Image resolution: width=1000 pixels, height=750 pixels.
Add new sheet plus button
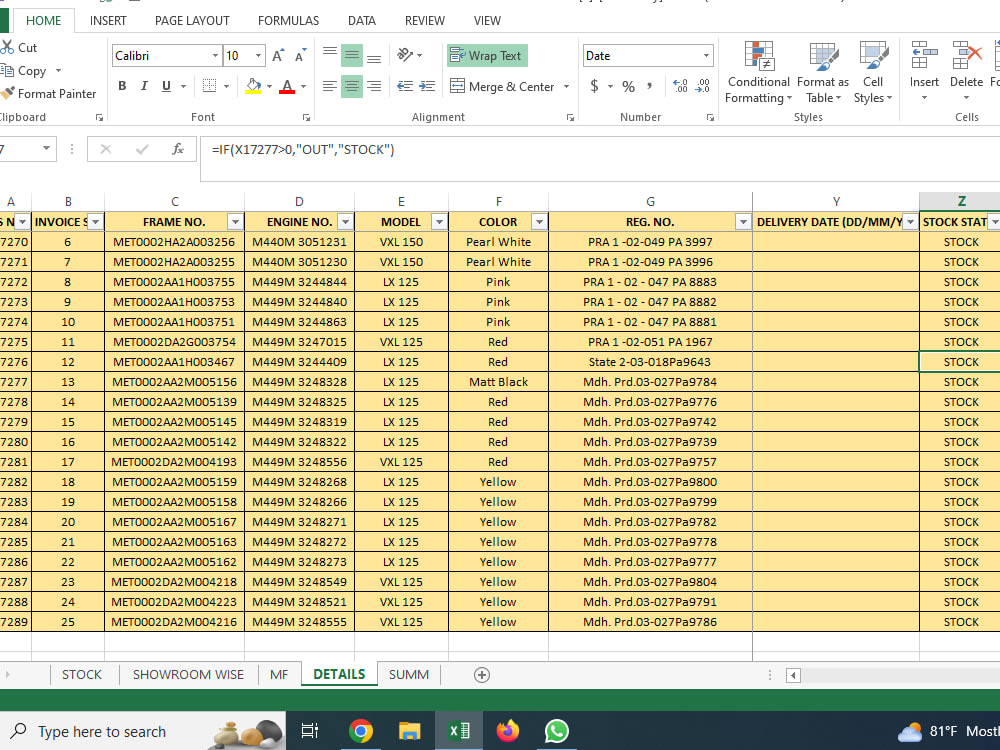click(x=482, y=675)
